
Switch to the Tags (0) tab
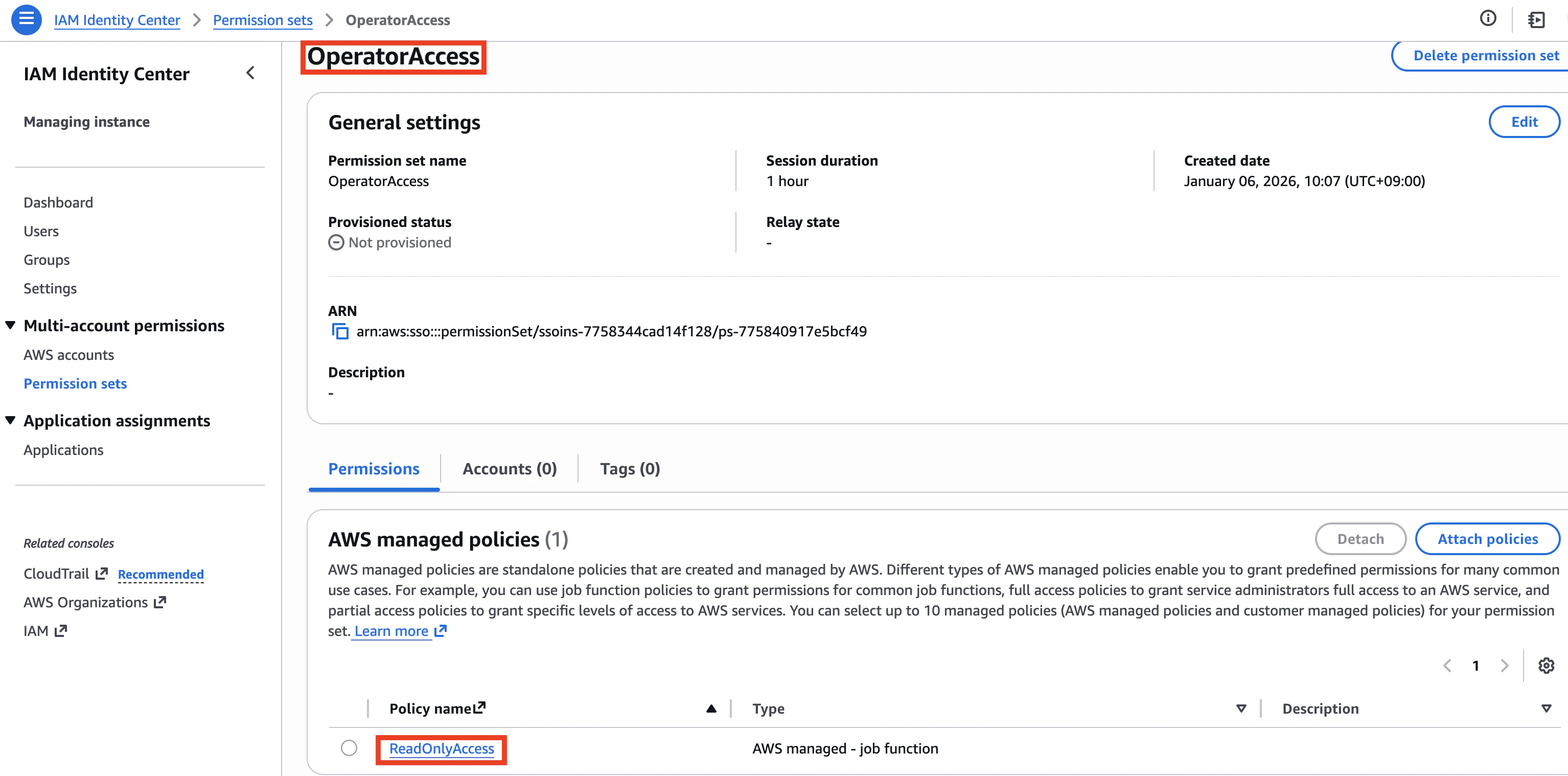pyautogui.click(x=629, y=469)
